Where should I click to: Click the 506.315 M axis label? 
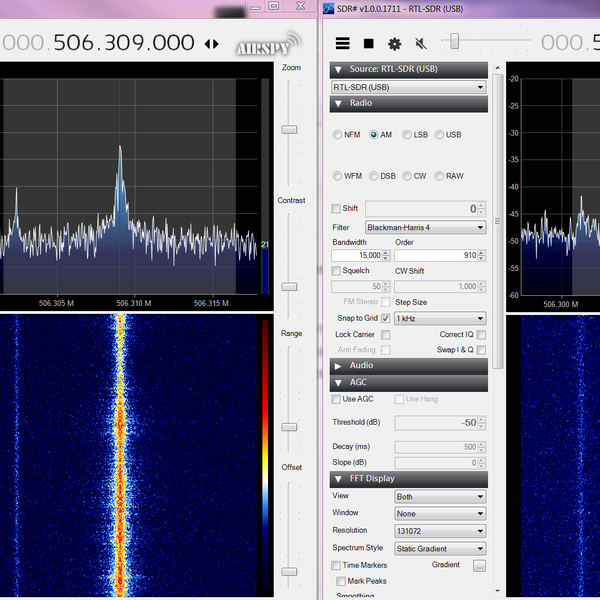[x=211, y=303]
